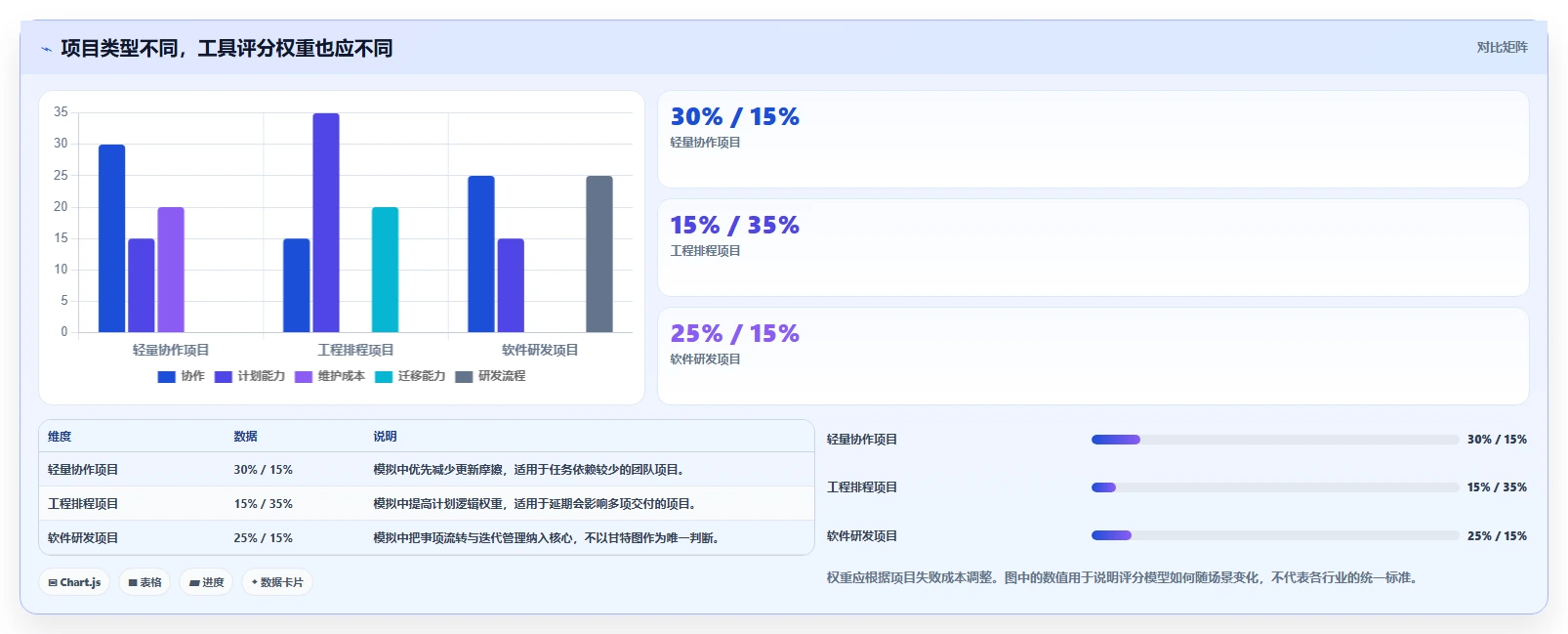Click the description starting 模拟中提高计划逻辑权重
Viewport: 1568px width, 634px height.
[537, 504]
